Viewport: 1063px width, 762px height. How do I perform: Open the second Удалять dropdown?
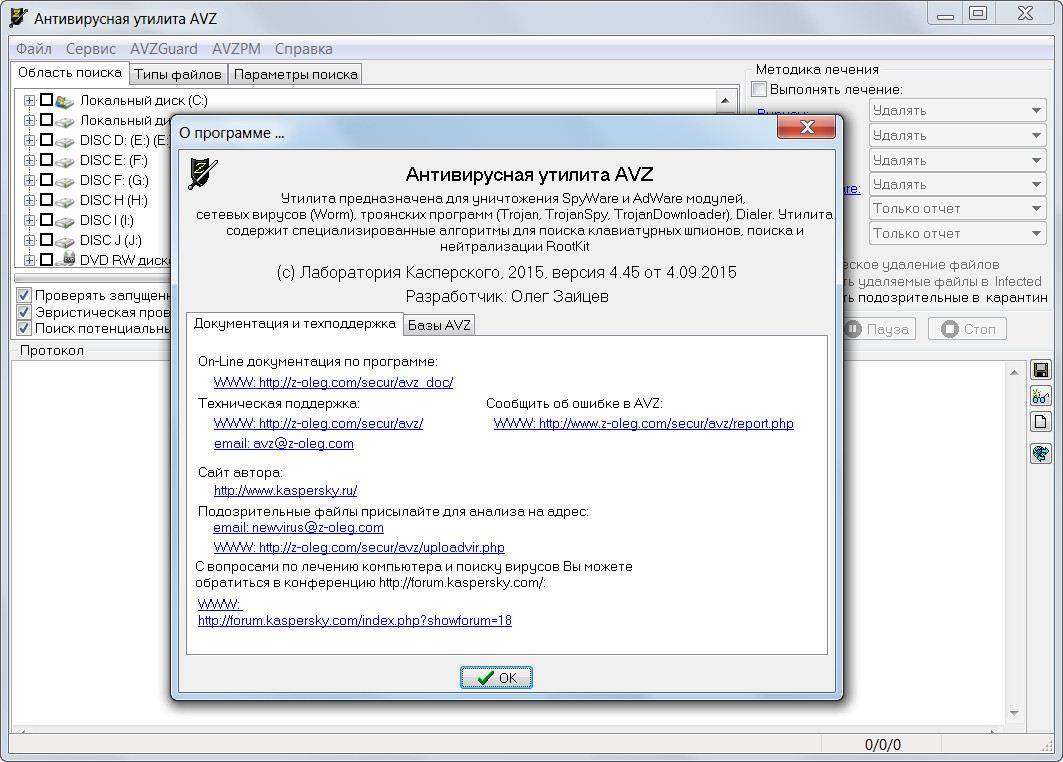pyautogui.click(x=957, y=136)
